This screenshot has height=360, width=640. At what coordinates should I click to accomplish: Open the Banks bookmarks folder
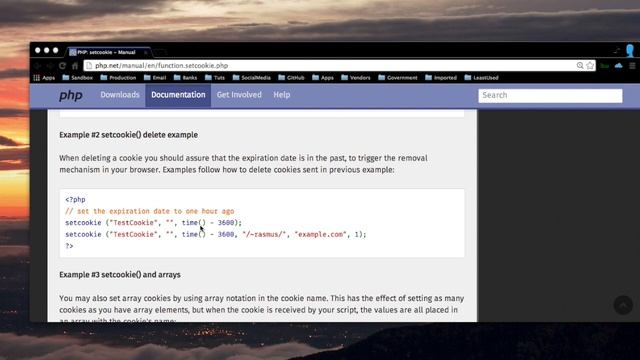click(185, 78)
